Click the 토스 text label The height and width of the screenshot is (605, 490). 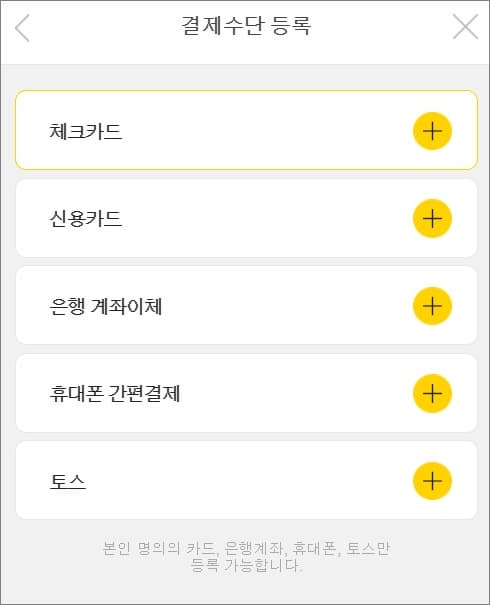point(68,482)
